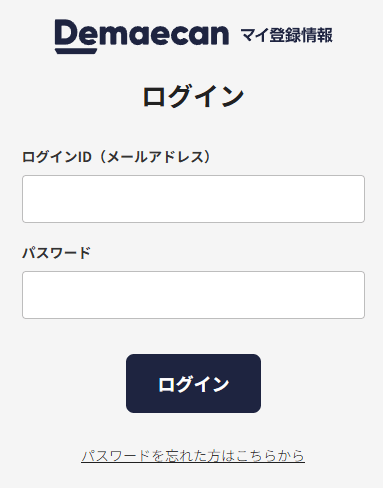Click the ログインID(メールアドレス)label
Viewport: 383px width, 488px height.
coord(116,157)
